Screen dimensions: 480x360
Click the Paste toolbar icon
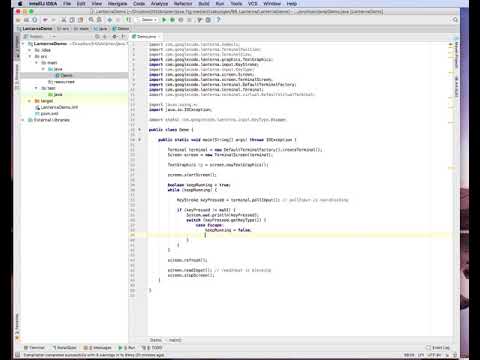pyautogui.click(x=80, y=20)
